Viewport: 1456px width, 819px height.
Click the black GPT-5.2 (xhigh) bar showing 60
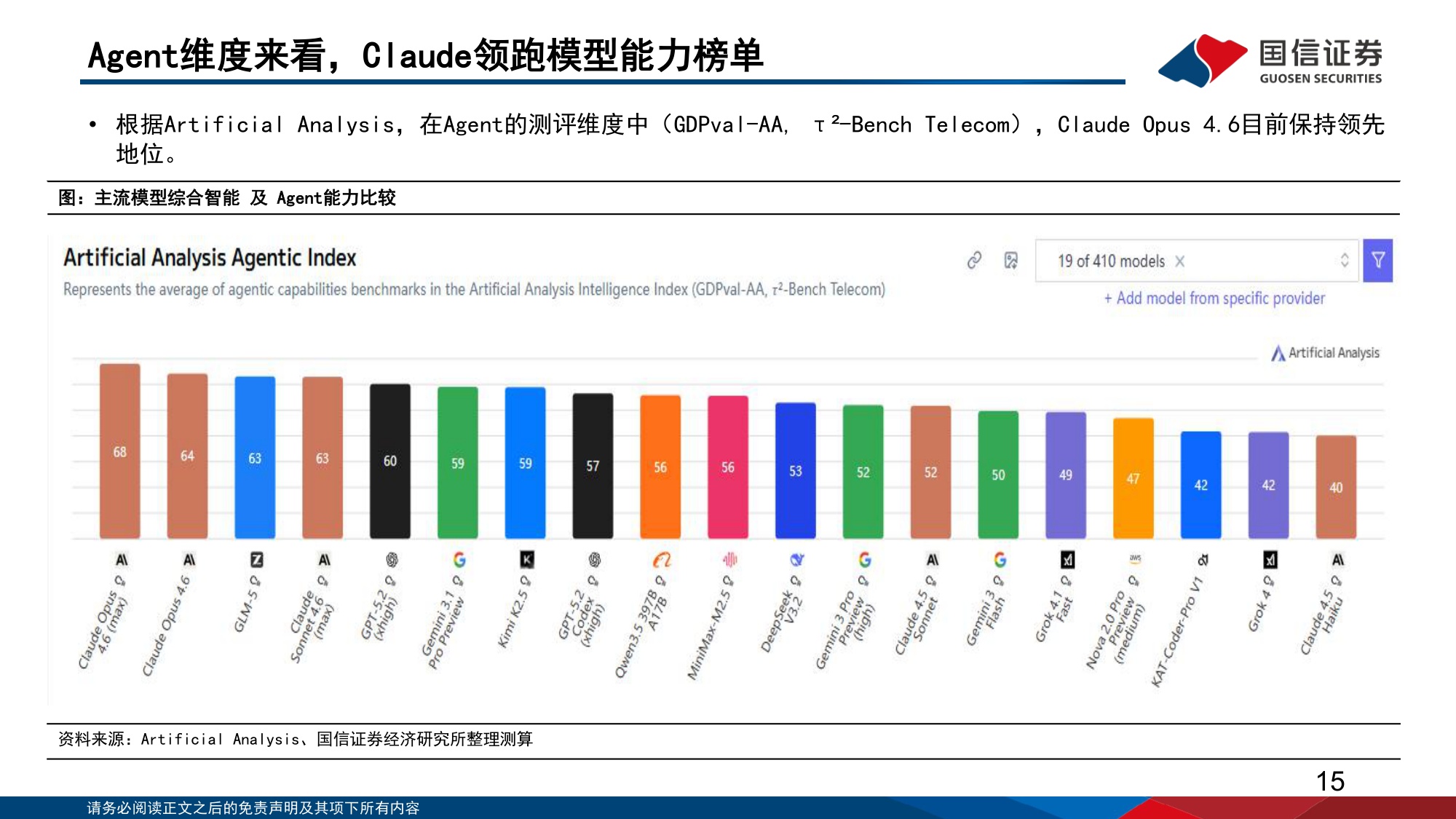point(390,462)
